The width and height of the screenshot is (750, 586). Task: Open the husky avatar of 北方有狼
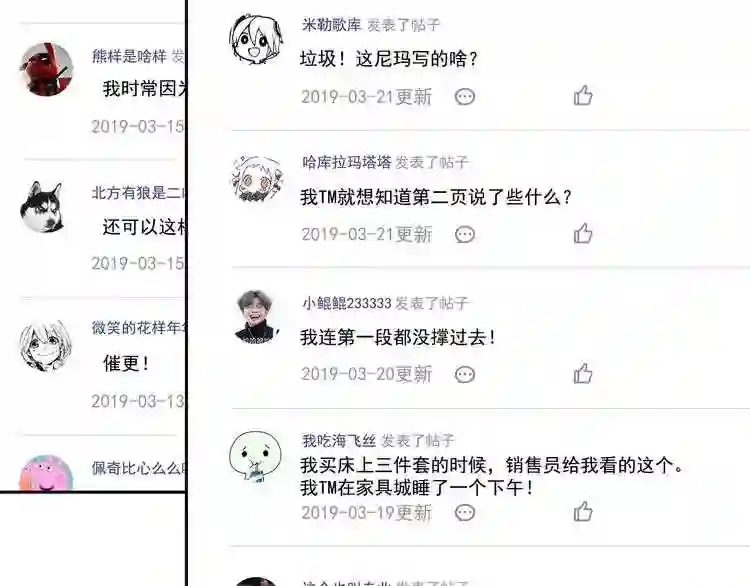(x=42, y=207)
